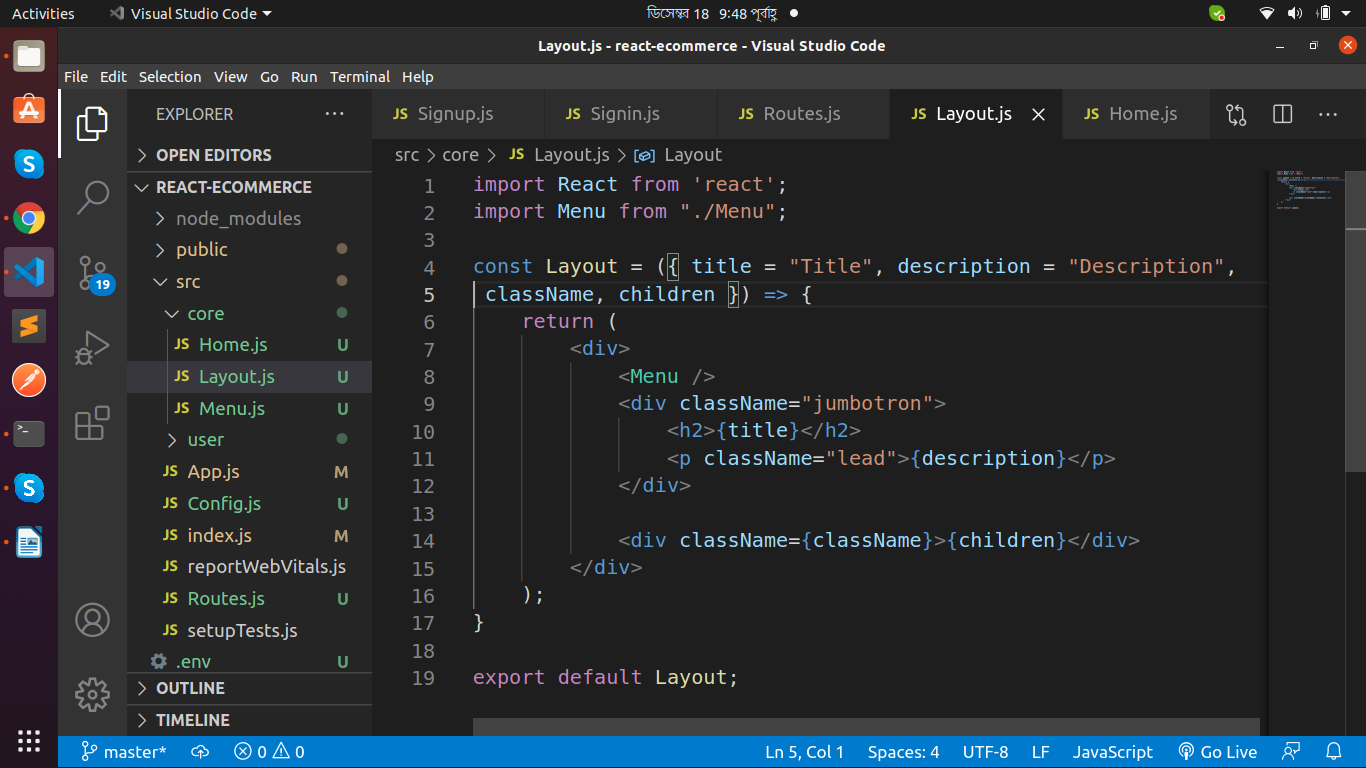
Task: Change the JavaScript language mode
Action: [x=1112, y=752]
